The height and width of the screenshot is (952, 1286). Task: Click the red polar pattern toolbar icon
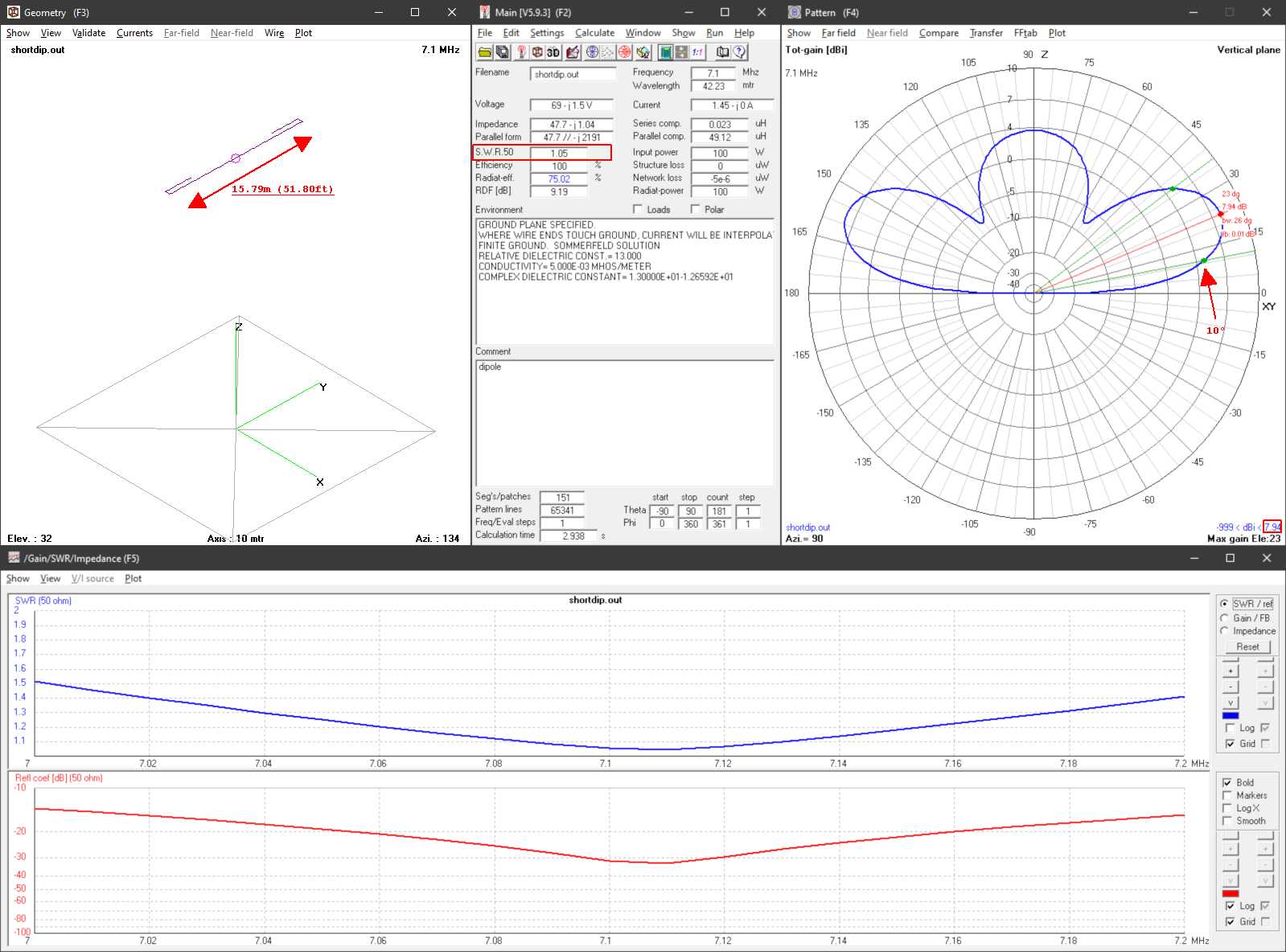[624, 52]
